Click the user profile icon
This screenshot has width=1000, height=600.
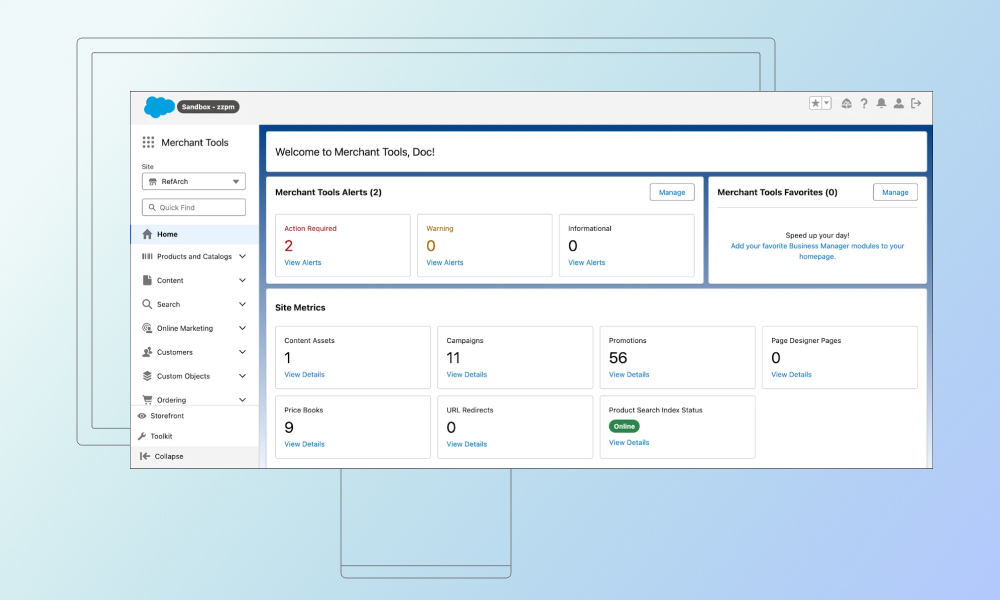click(898, 103)
